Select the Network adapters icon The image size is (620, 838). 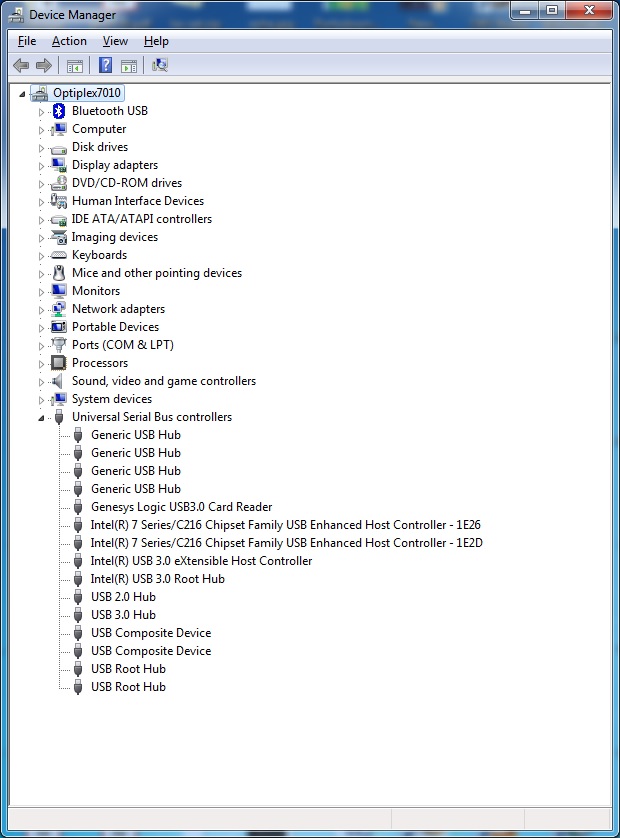click(x=59, y=309)
